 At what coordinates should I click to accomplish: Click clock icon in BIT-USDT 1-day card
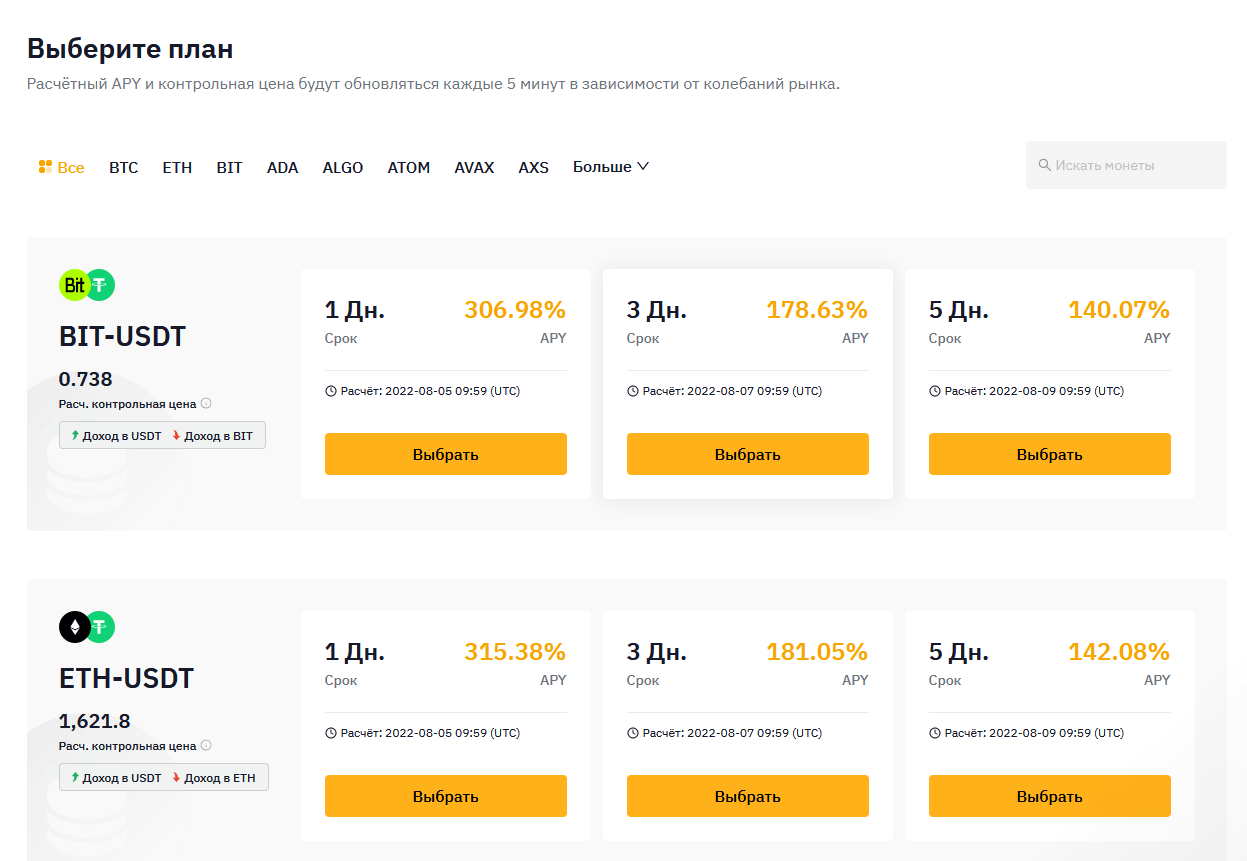(x=331, y=391)
